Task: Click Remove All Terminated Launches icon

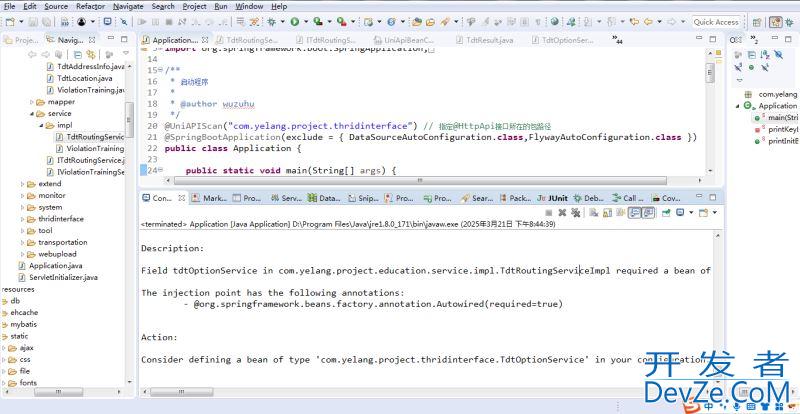Action: tap(576, 212)
